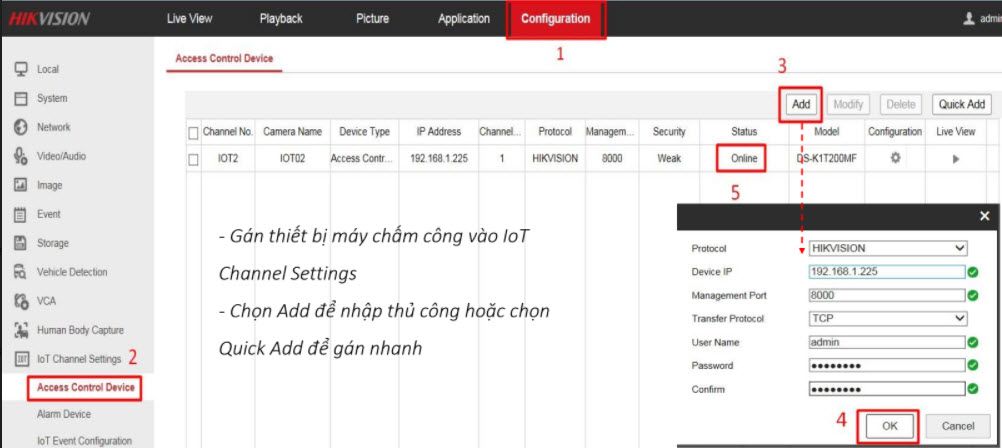Open IoT Event Configuration item
Image resolution: width=1002 pixels, height=448 pixels.
84,441
